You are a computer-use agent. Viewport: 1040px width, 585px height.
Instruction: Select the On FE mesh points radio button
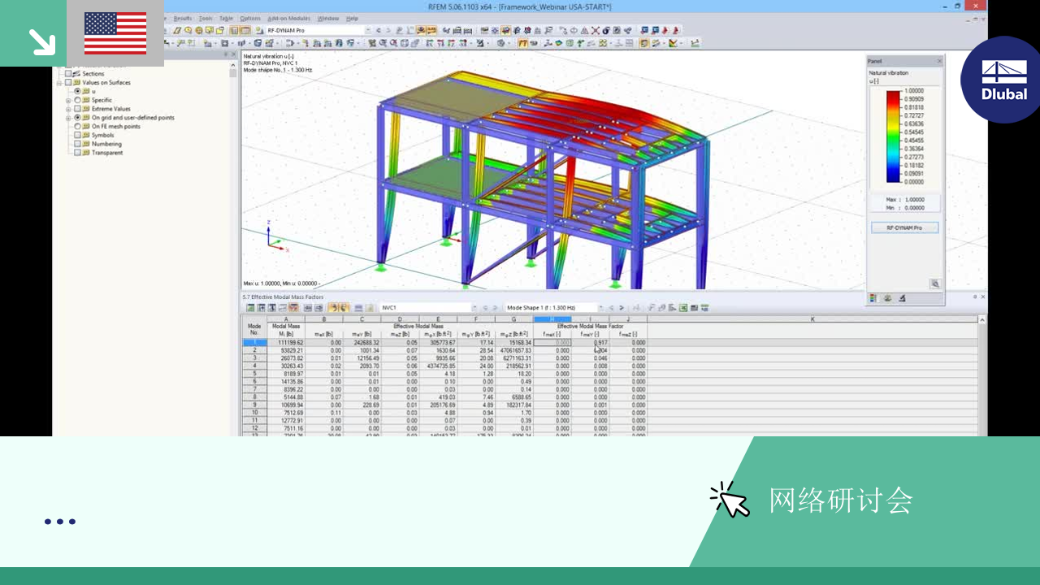78,126
